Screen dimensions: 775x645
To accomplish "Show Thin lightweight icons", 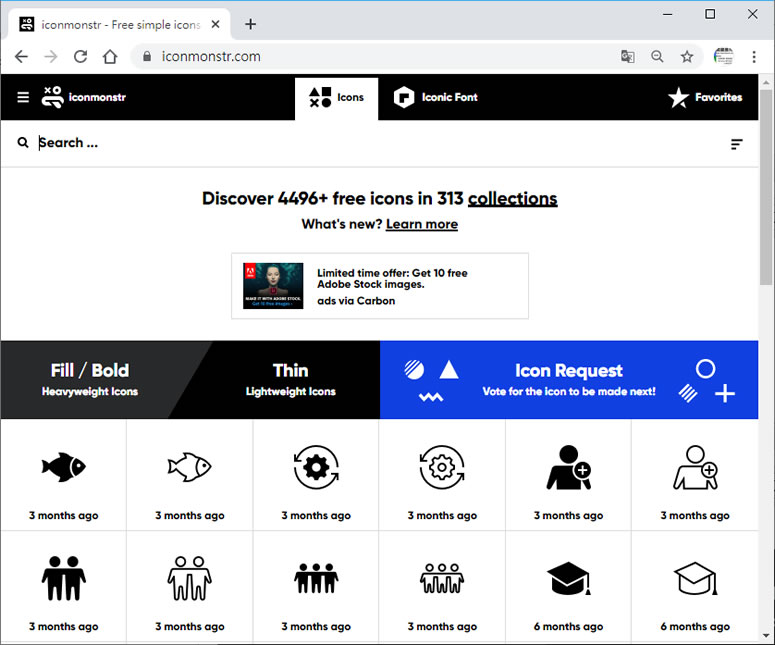I will tap(290, 379).
